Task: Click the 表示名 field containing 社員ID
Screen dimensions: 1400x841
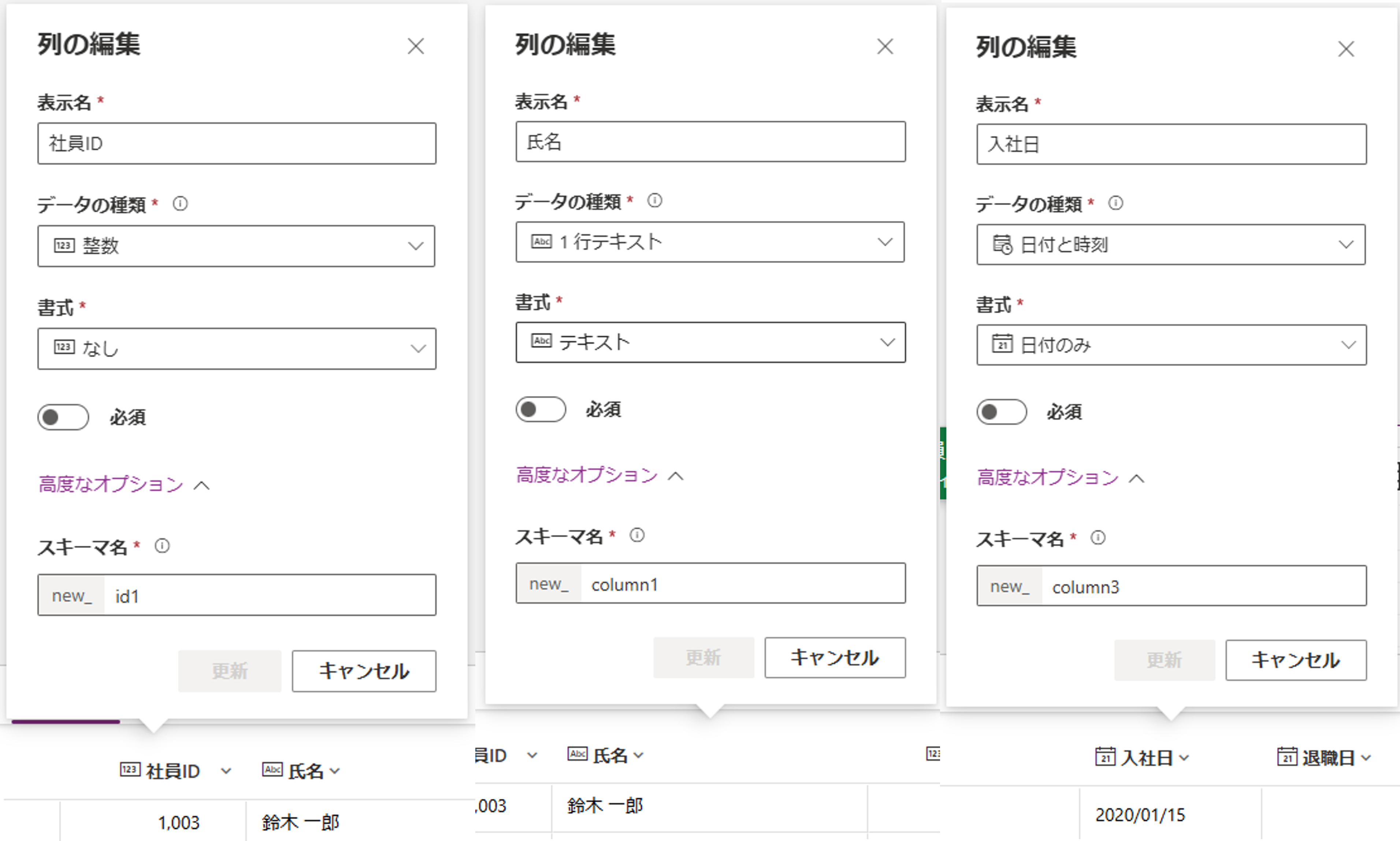Action: (237, 143)
